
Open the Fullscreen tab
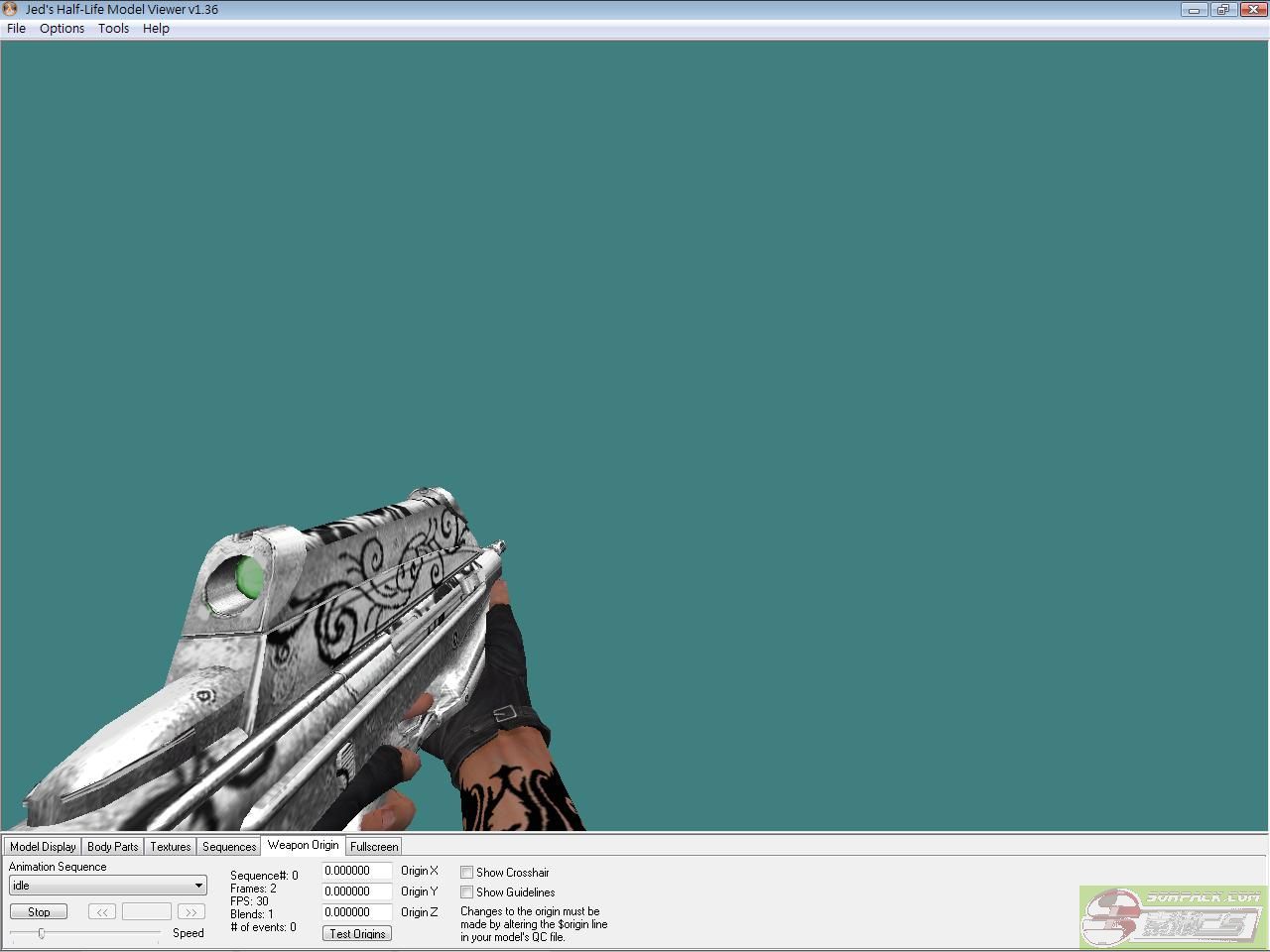coord(374,847)
